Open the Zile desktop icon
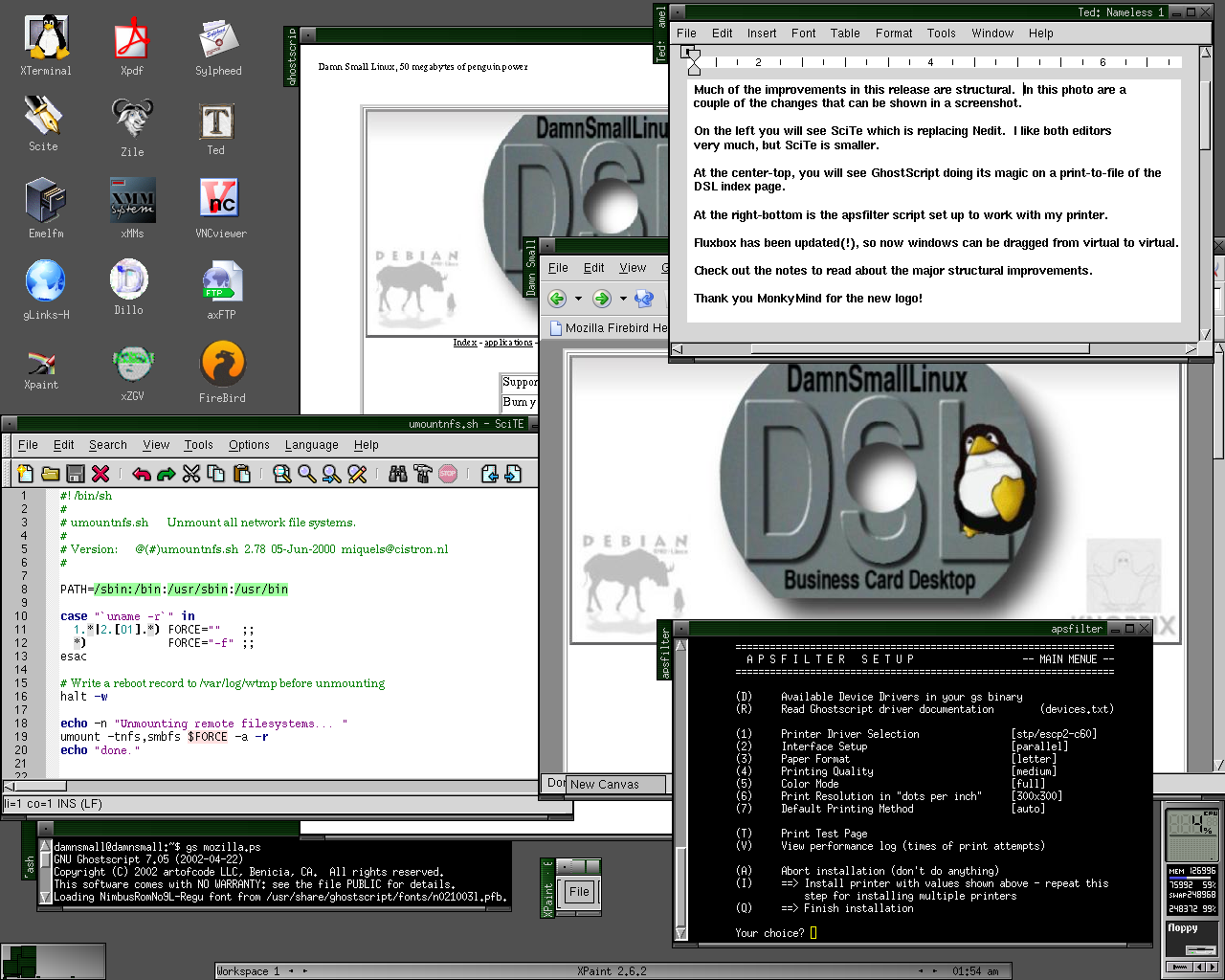Screen dimensions: 1225x980 [132, 126]
